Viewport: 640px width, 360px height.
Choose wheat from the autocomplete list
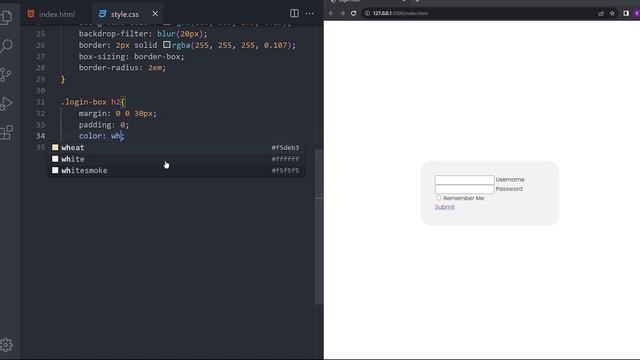(177, 147)
